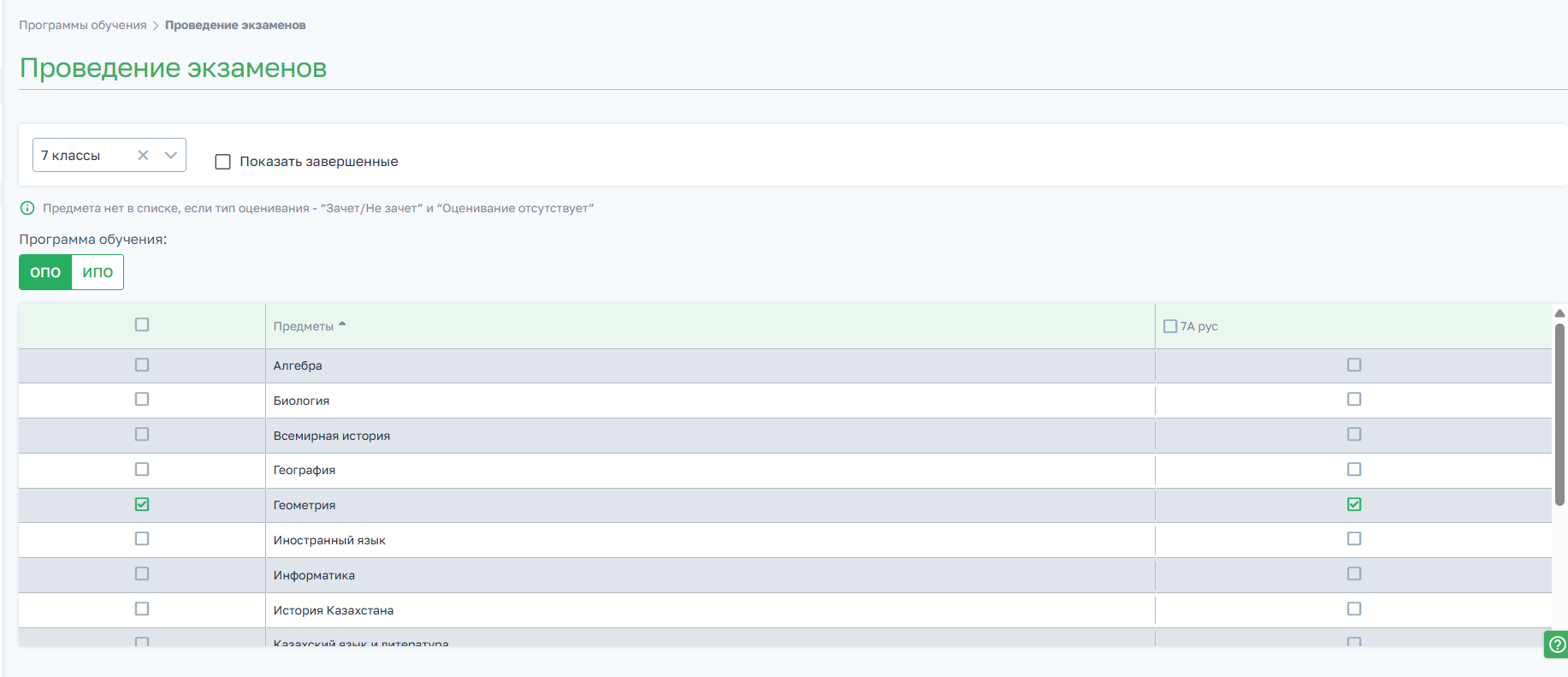
Task: Enable Всемирная история exam for 7А рус
Action: (x=1354, y=434)
